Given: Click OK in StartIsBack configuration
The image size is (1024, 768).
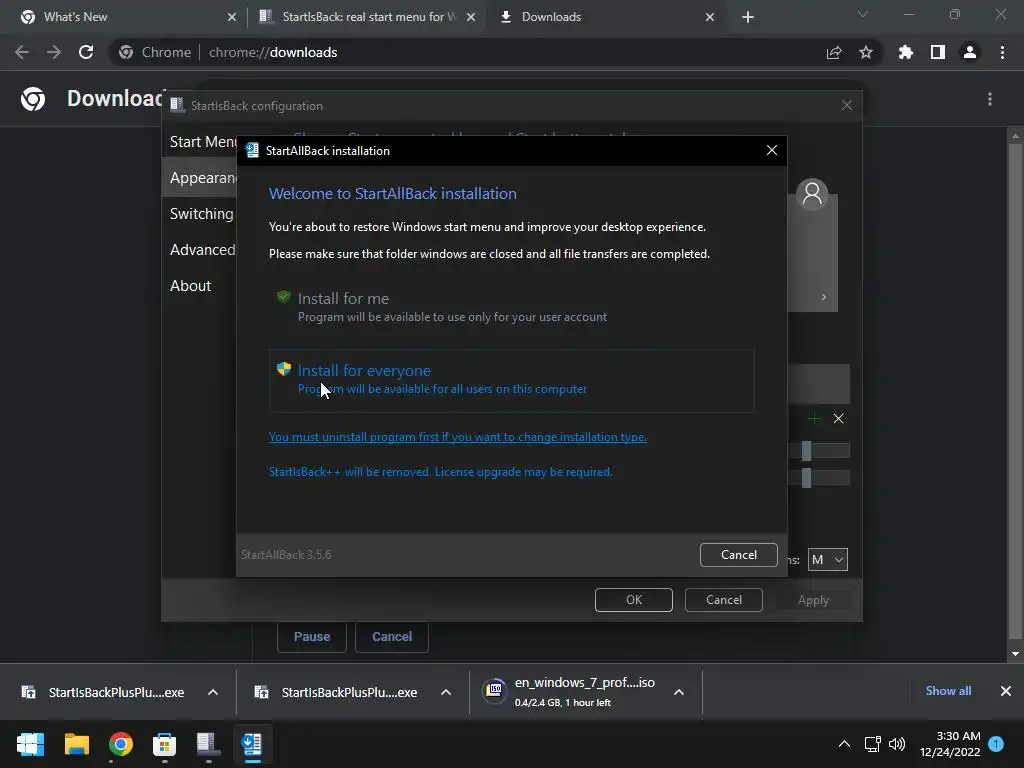Looking at the screenshot, I should 633,600.
